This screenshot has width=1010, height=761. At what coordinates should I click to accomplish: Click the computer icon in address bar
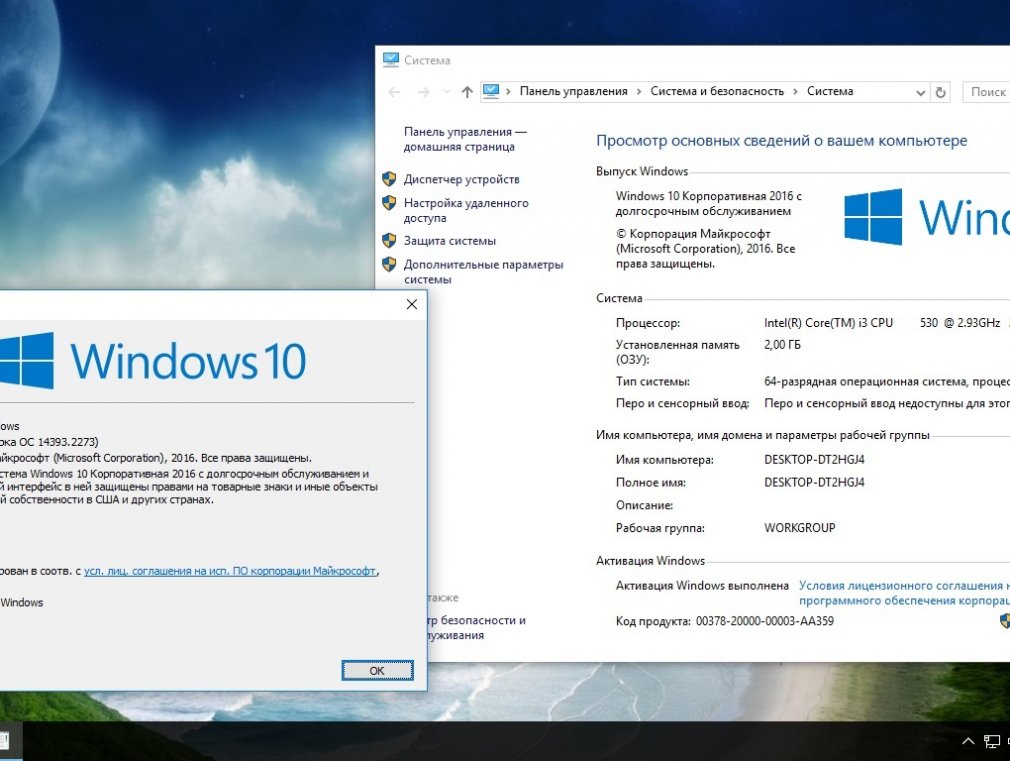point(491,92)
